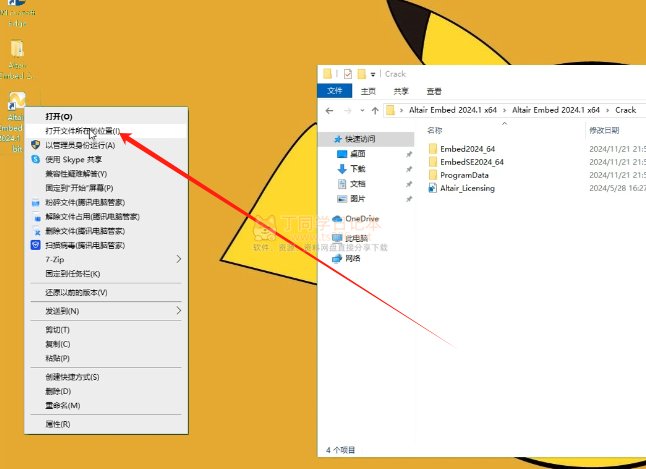Click Crack in the address breadcrumb
Image resolution: width=646 pixels, height=469 pixels.
625,110
